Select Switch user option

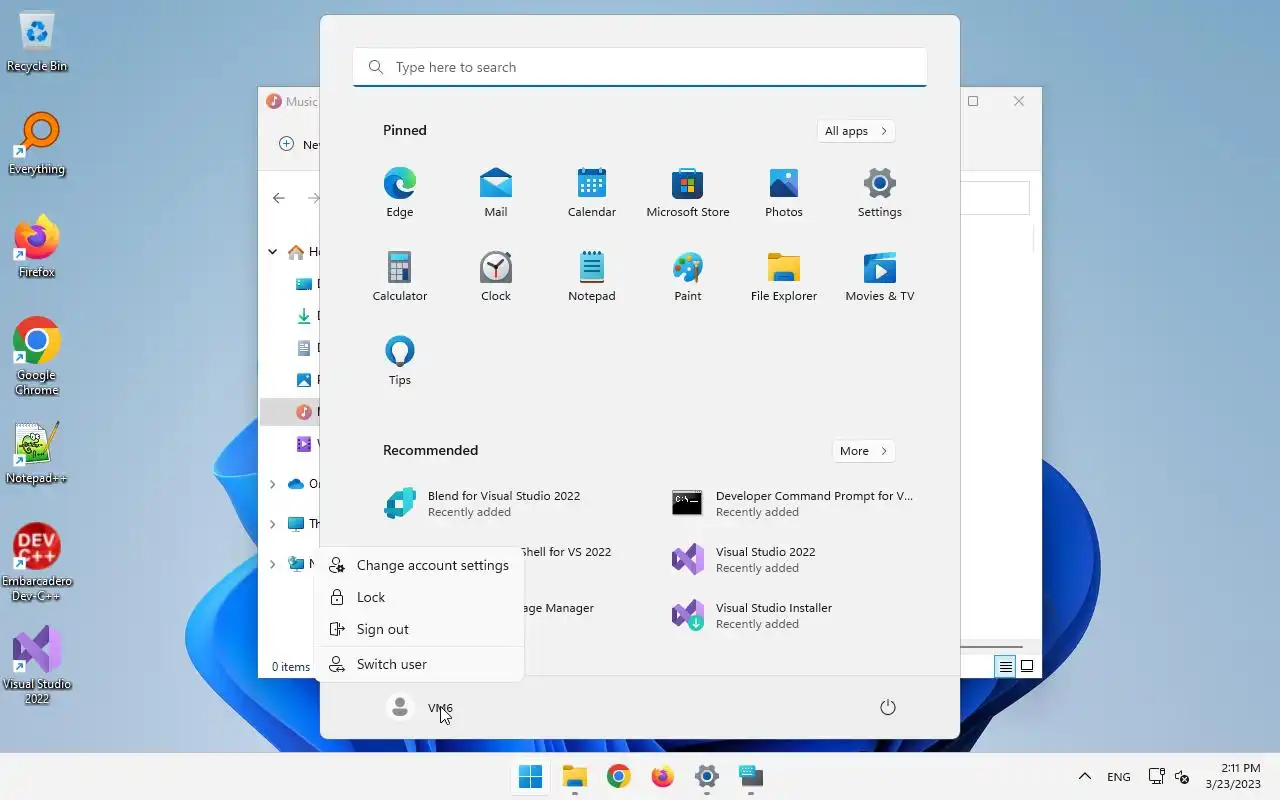click(x=419, y=664)
